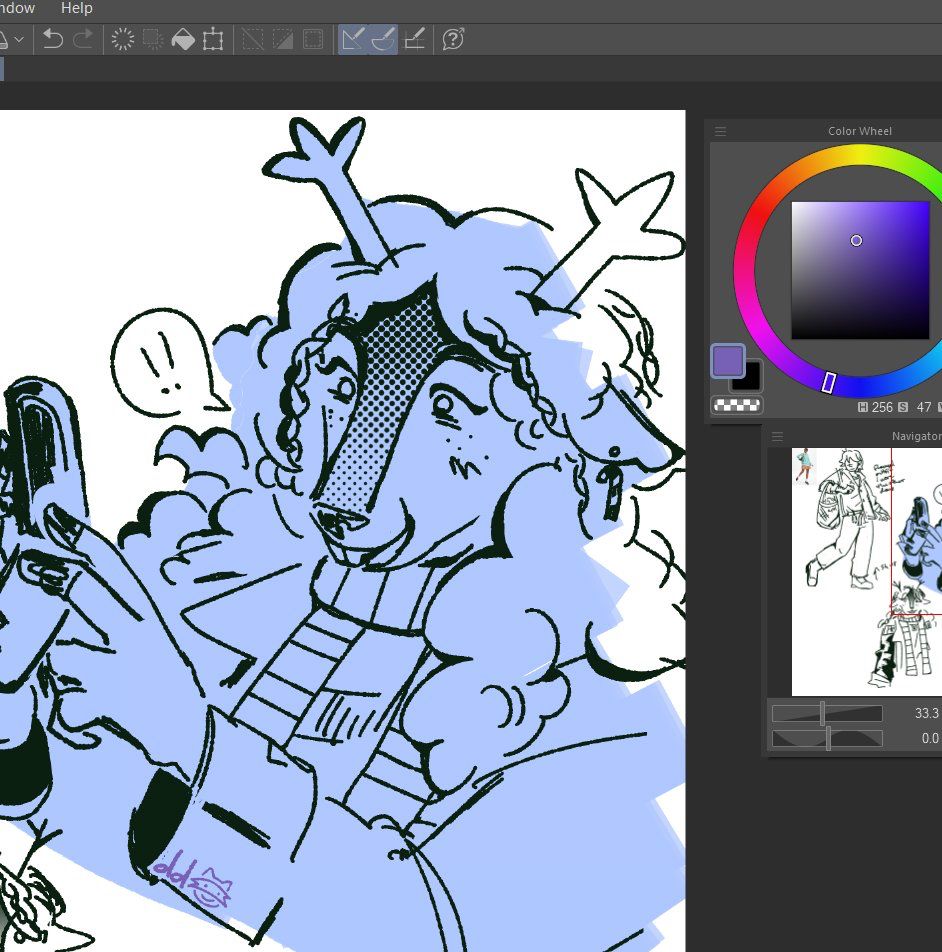Toggle Snap to Special Ruler
Viewport: 942px width, 952px height.
383,39
